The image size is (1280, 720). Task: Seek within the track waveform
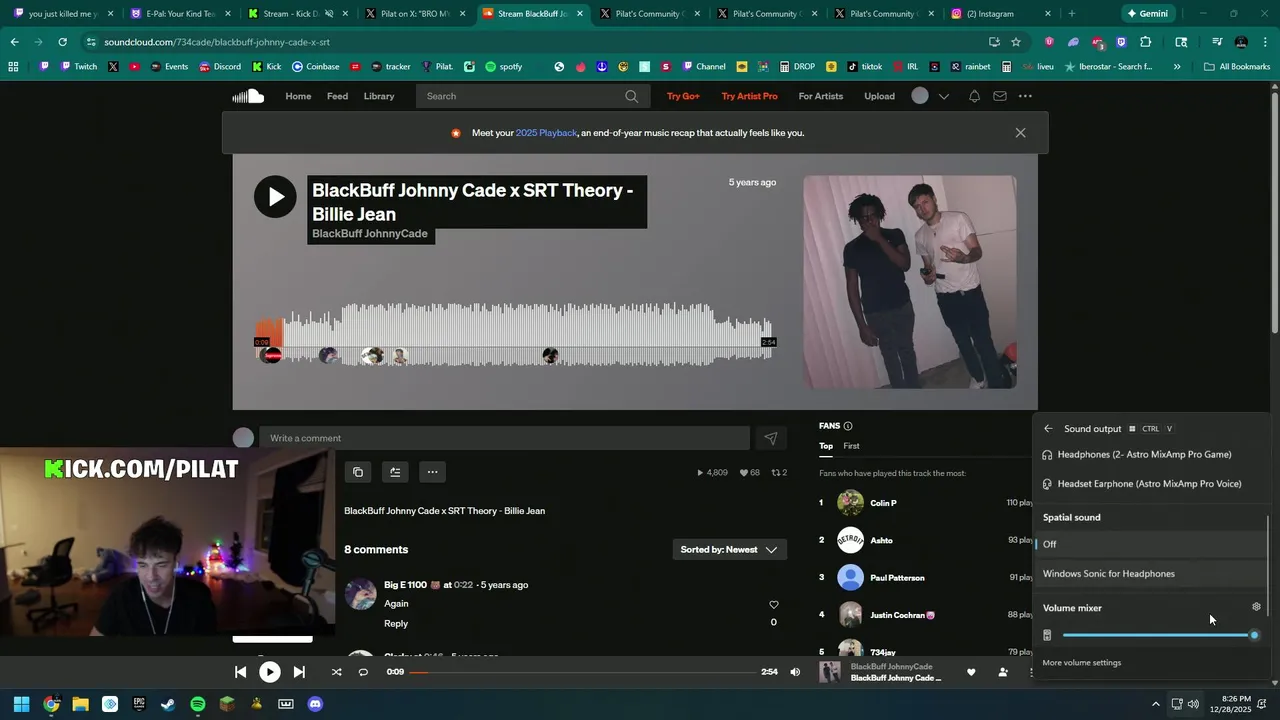(515, 335)
